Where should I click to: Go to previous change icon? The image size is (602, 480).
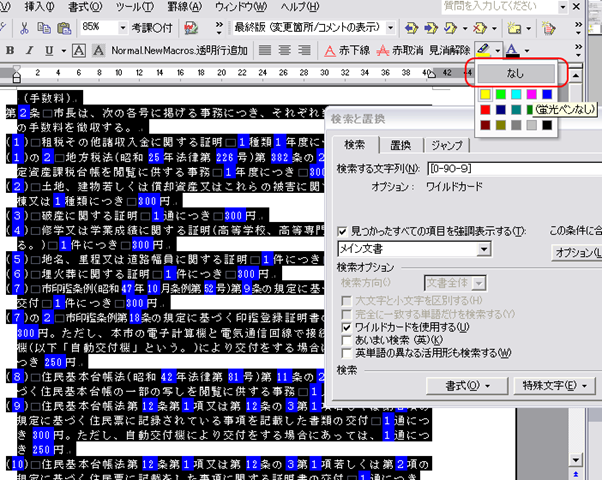[x=411, y=28]
